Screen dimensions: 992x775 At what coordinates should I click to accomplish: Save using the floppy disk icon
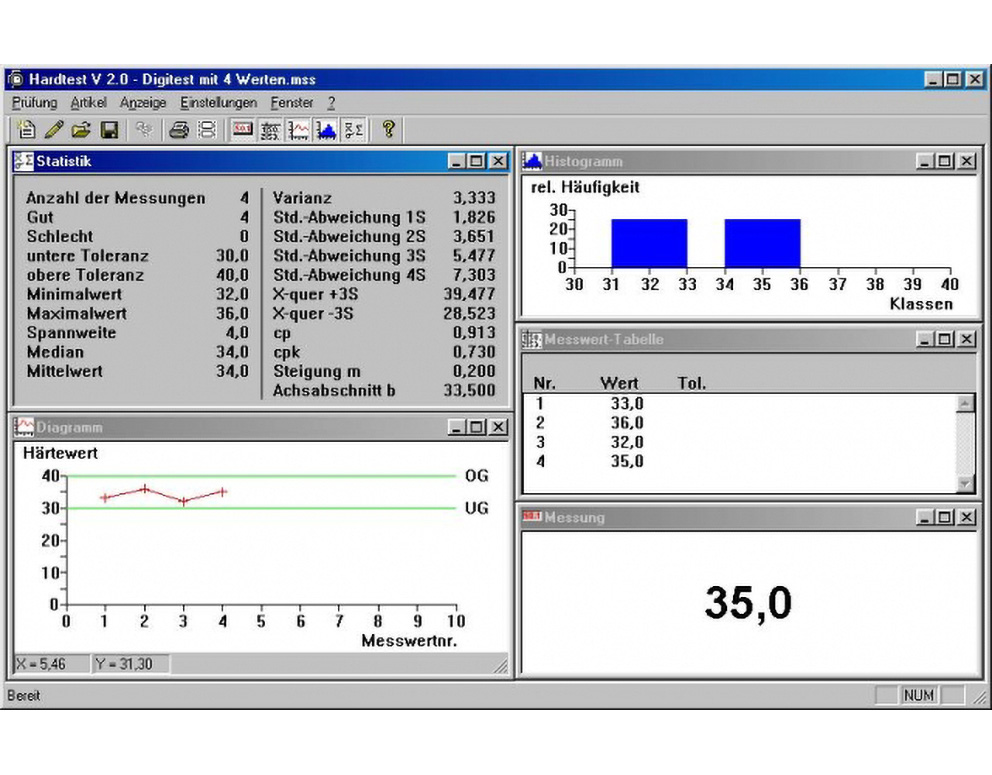(109, 130)
